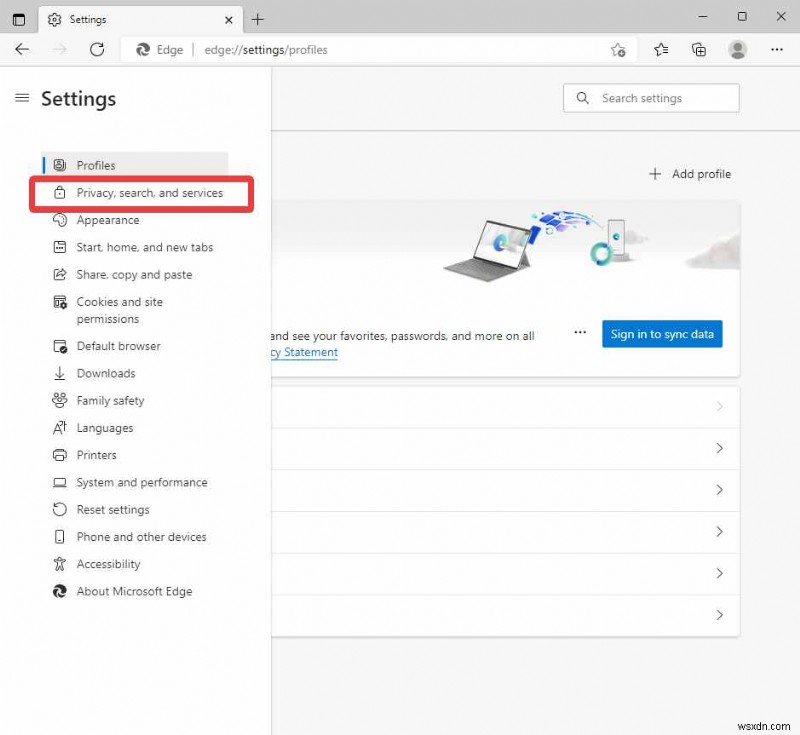Click the browser profile avatar icon
The image size is (800, 735).
click(738, 49)
